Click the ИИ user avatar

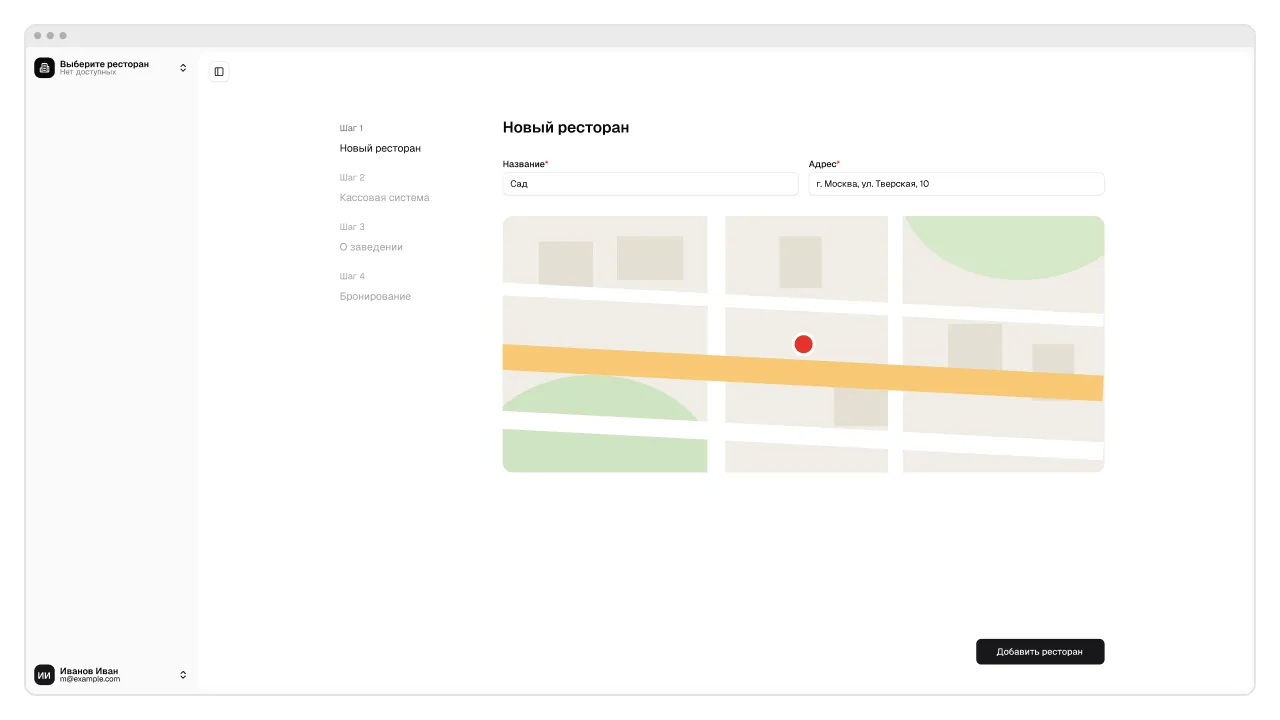pyautogui.click(x=44, y=675)
